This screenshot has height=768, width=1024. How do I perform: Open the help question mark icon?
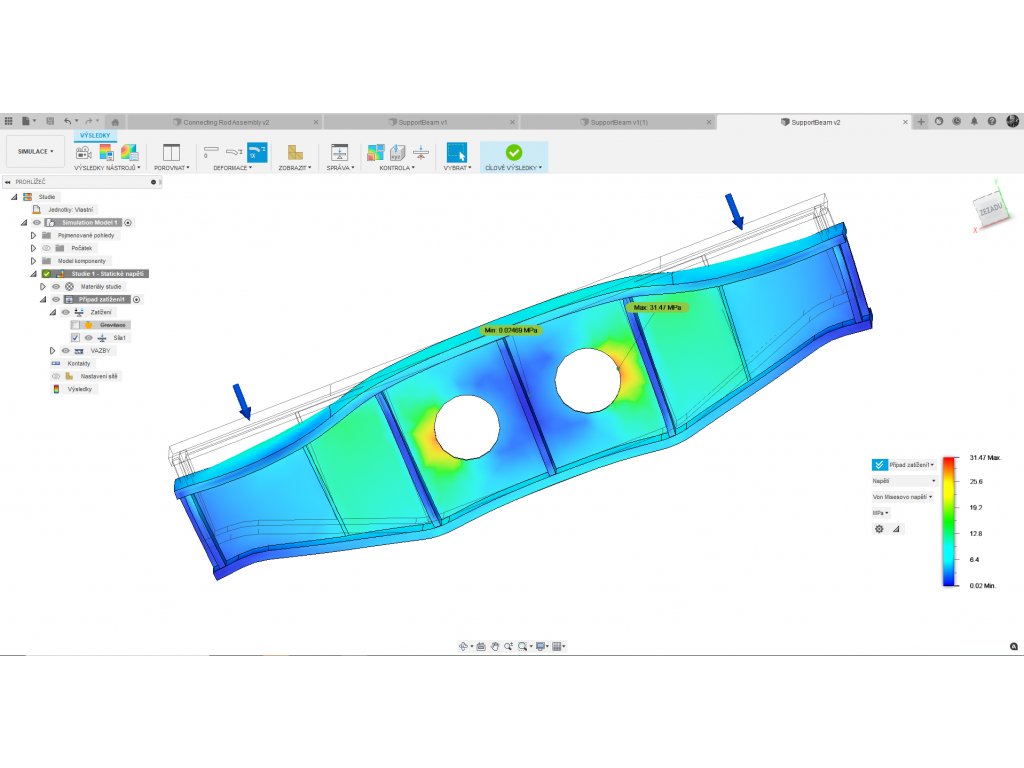coord(992,121)
